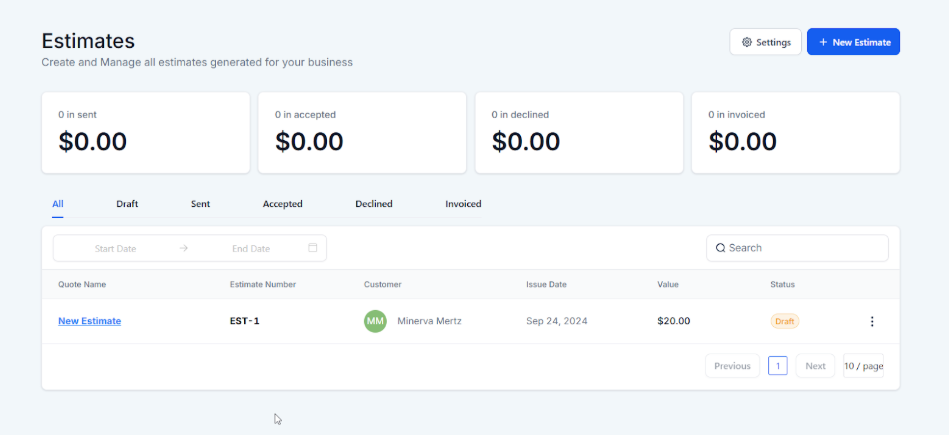This screenshot has height=435, width=949.
Task: Click the Start Date field
Action: click(x=115, y=248)
